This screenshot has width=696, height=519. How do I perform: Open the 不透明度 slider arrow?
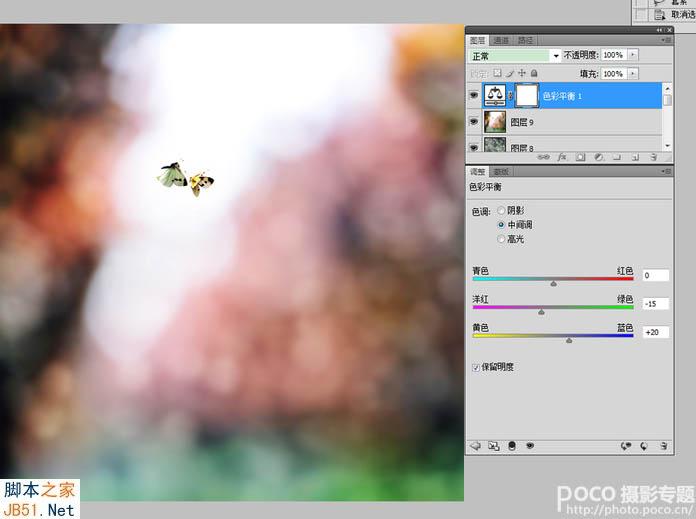[633, 55]
